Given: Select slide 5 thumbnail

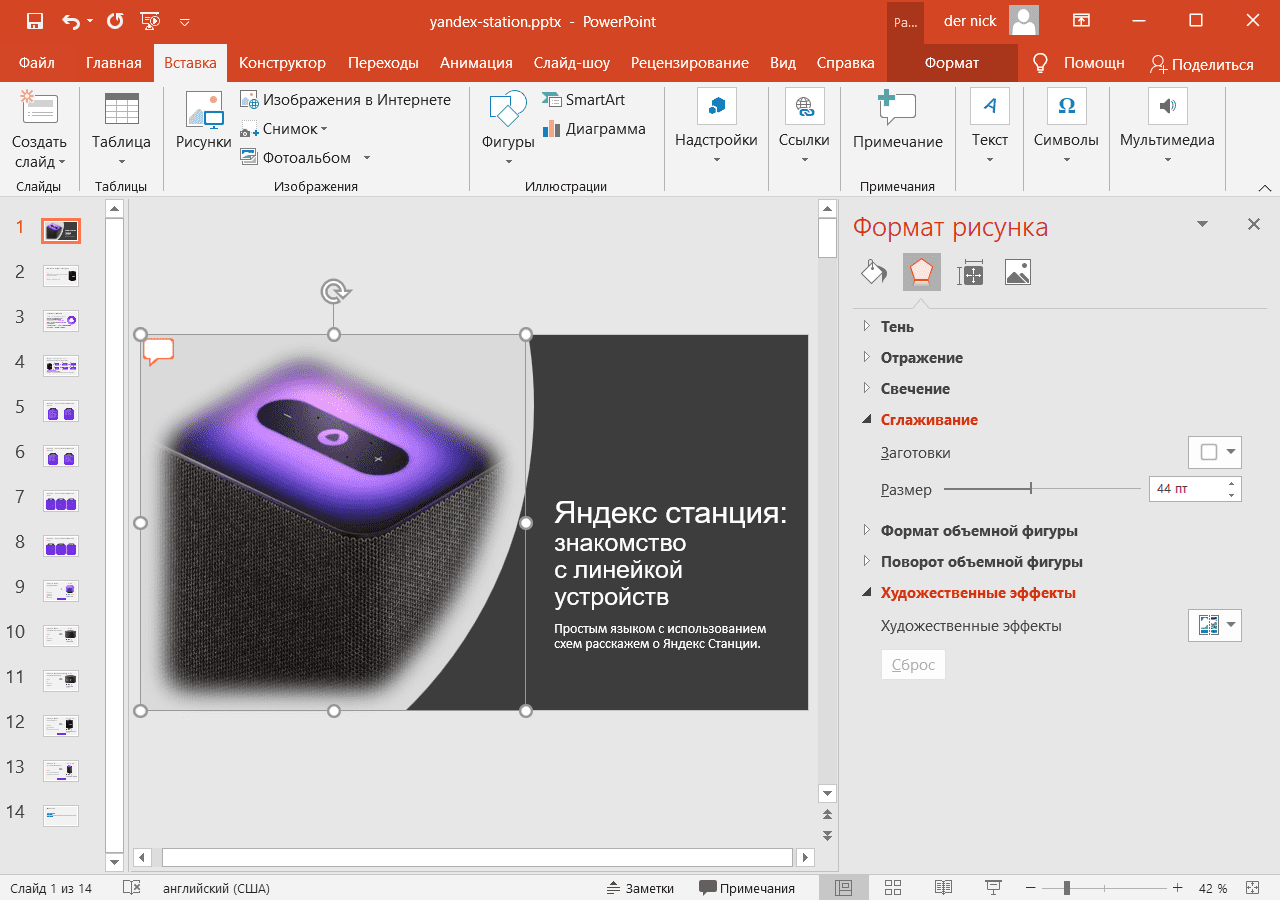Looking at the screenshot, I should pos(61,411).
